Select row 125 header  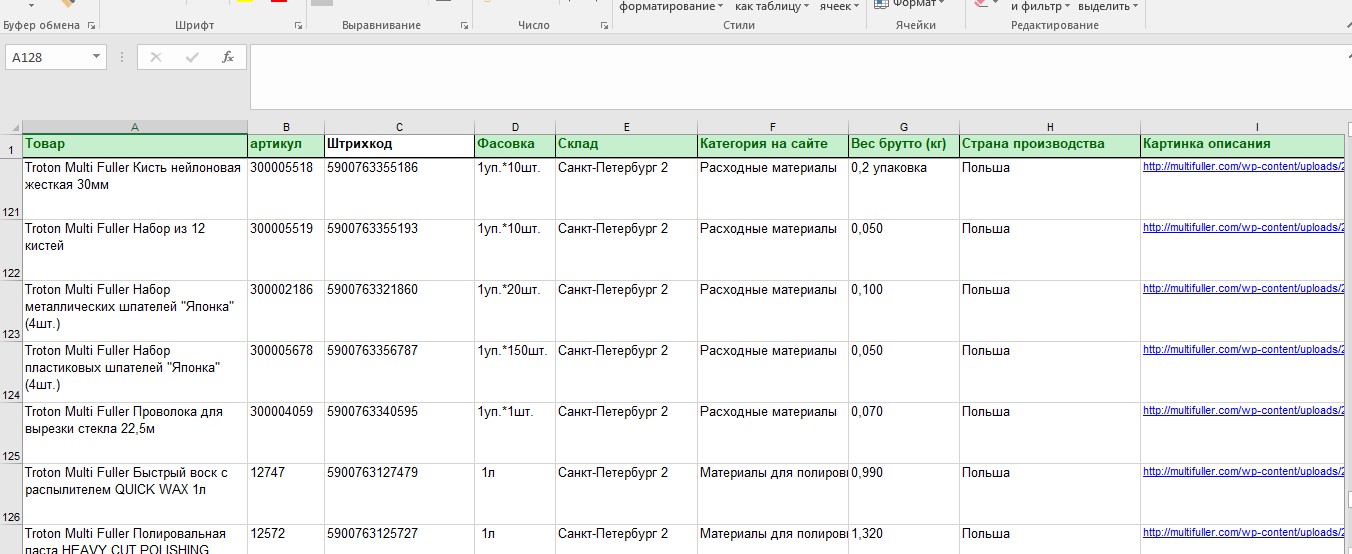[x=11, y=432]
